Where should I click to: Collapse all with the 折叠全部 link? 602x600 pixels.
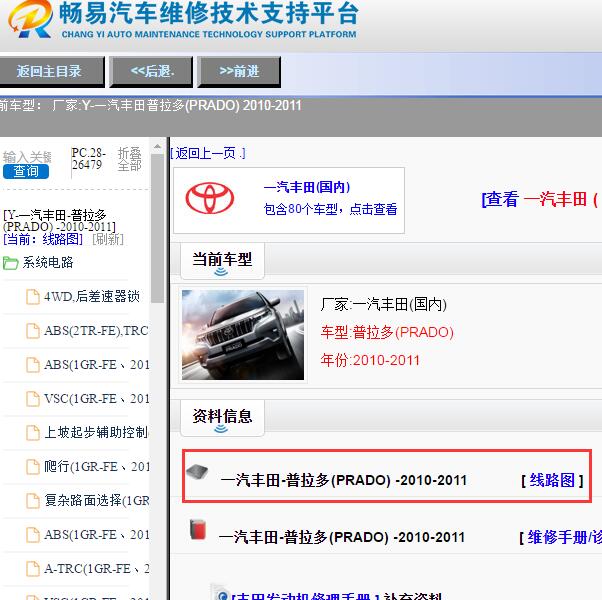[x=129, y=159]
